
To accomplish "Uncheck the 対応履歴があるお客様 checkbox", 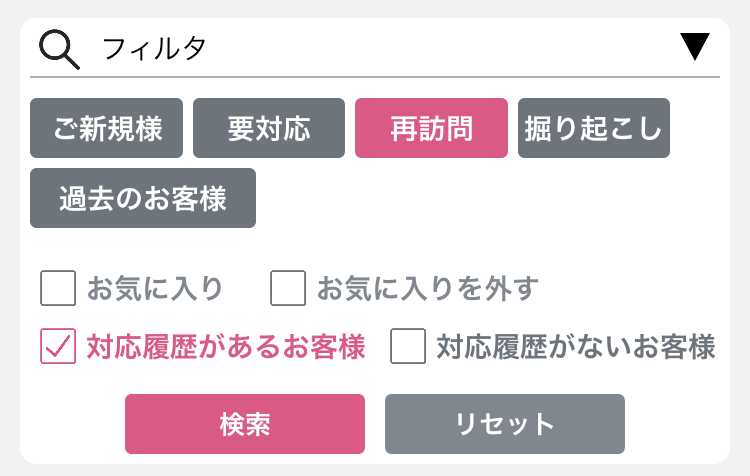I will click(58, 346).
